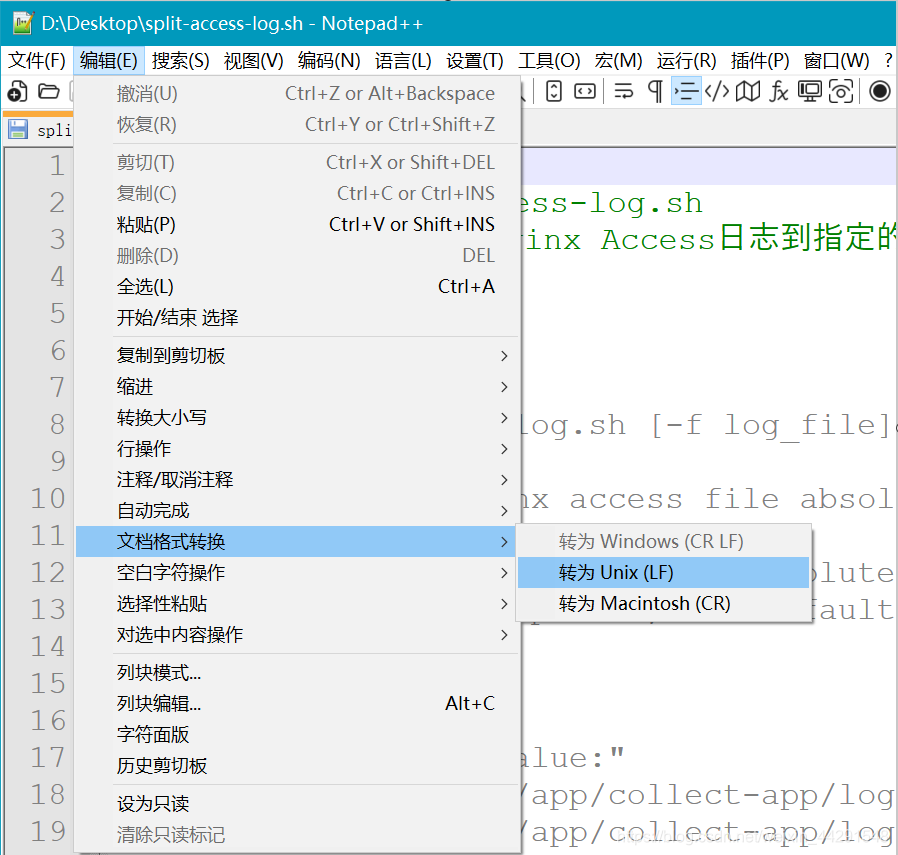The width and height of the screenshot is (898, 855).
Task: Open the 宏(M) menu
Action: tap(619, 60)
